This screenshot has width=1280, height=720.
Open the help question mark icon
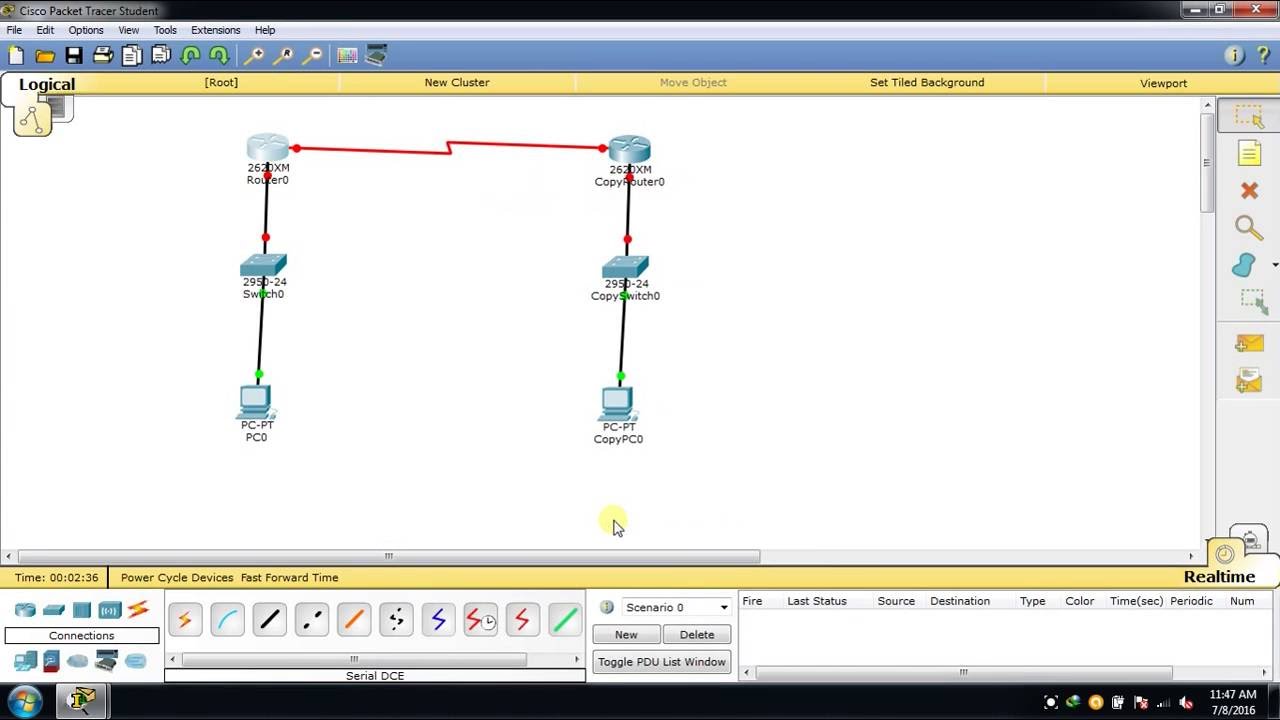pos(1263,56)
